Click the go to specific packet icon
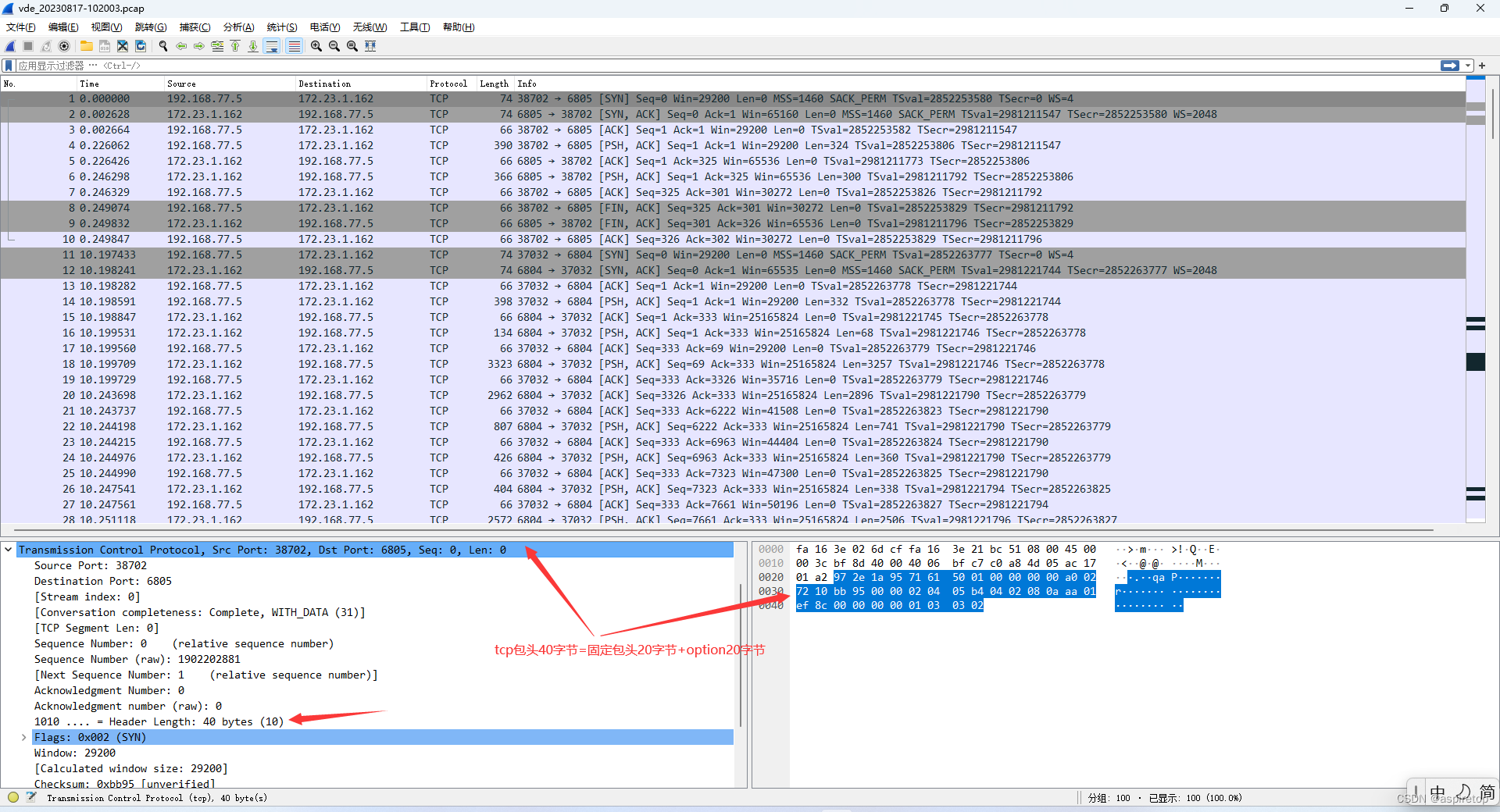Image resolution: width=1500 pixels, height=812 pixels. tap(217, 46)
